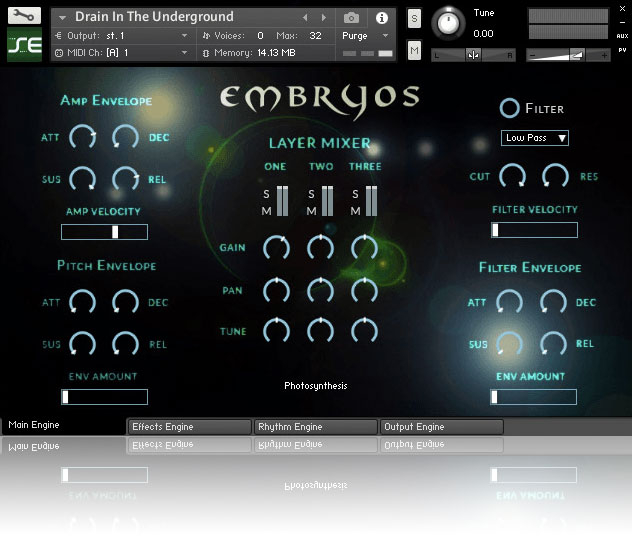Open the Output Engine tab
The image size is (632, 536).
pos(441,427)
